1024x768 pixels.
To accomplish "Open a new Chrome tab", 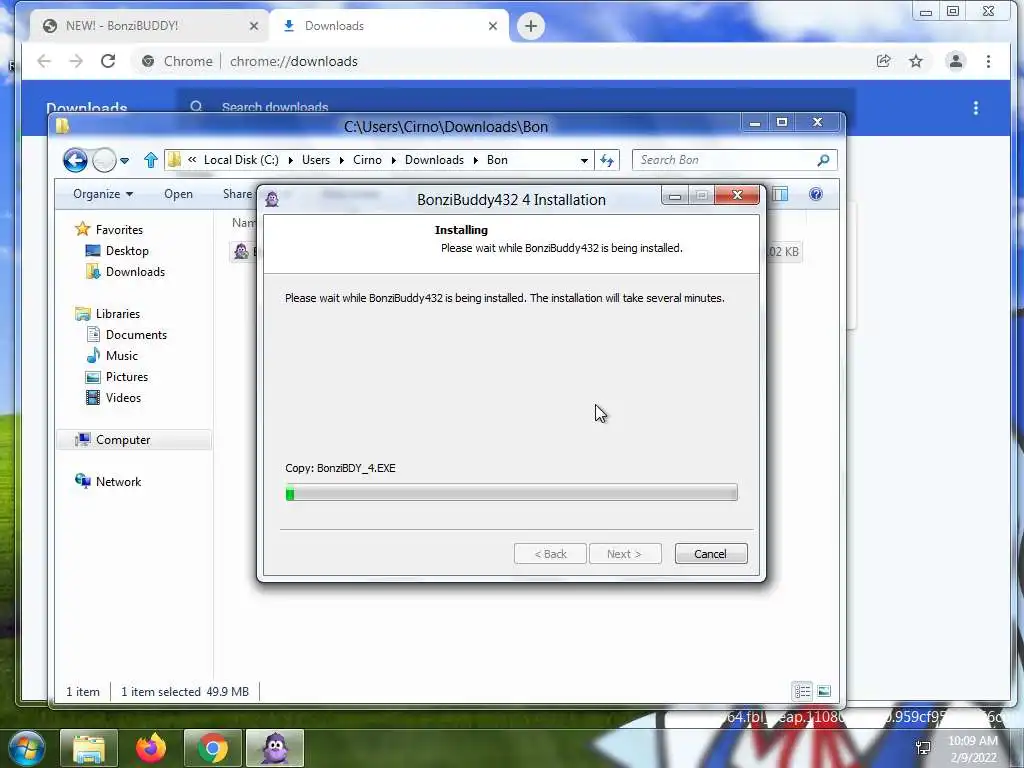I will (x=531, y=26).
